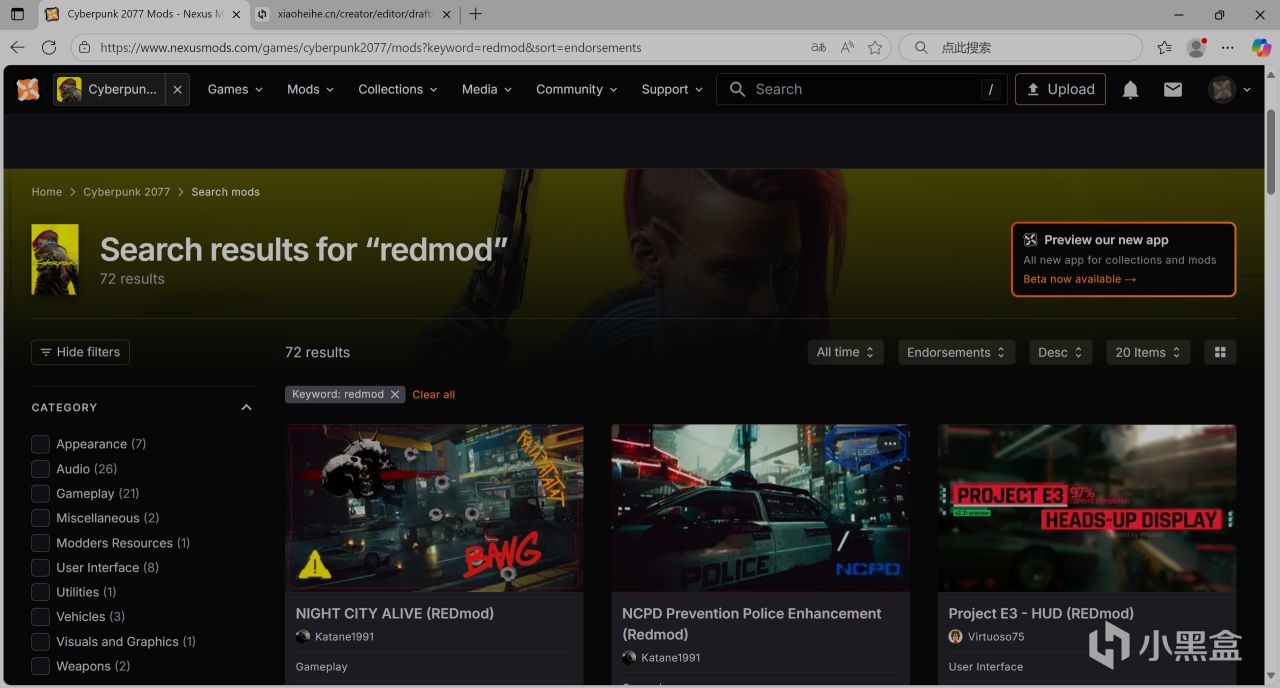Click the Upload button
Viewport: 1280px width, 688px height.
(x=1060, y=89)
